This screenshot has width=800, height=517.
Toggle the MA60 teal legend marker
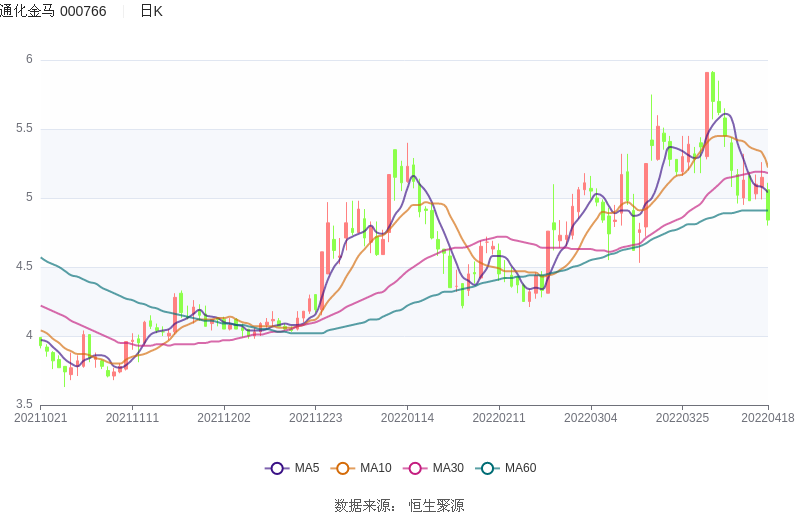[x=488, y=468]
